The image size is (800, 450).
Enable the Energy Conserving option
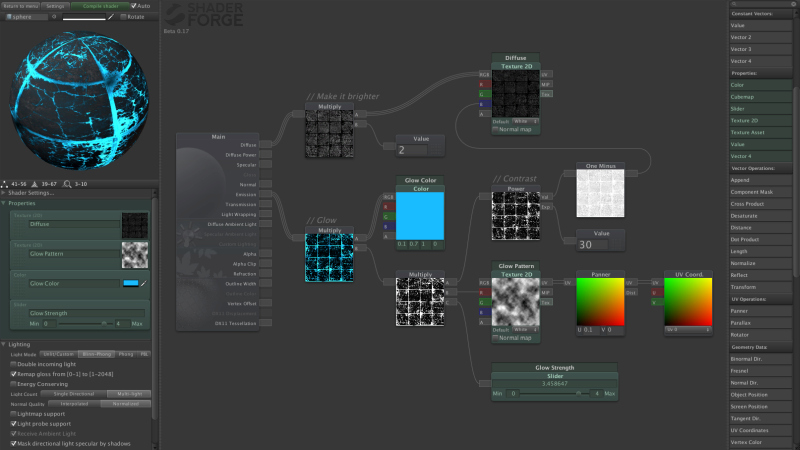[x=13, y=384]
